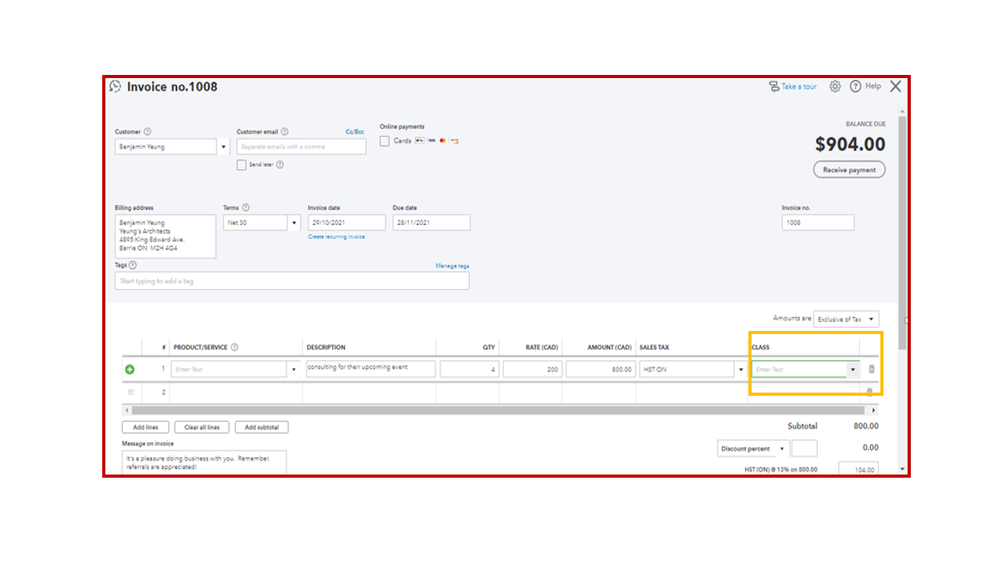
Task: Click the table scroll left arrow
Action: click(x=127, y=410)
